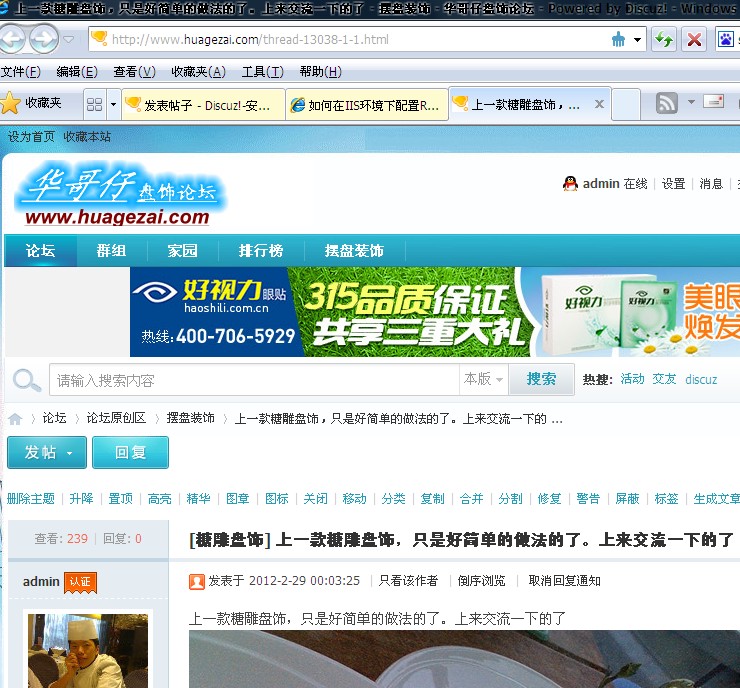Open the address bar dropdown arrow

click(x=637, y=40)
